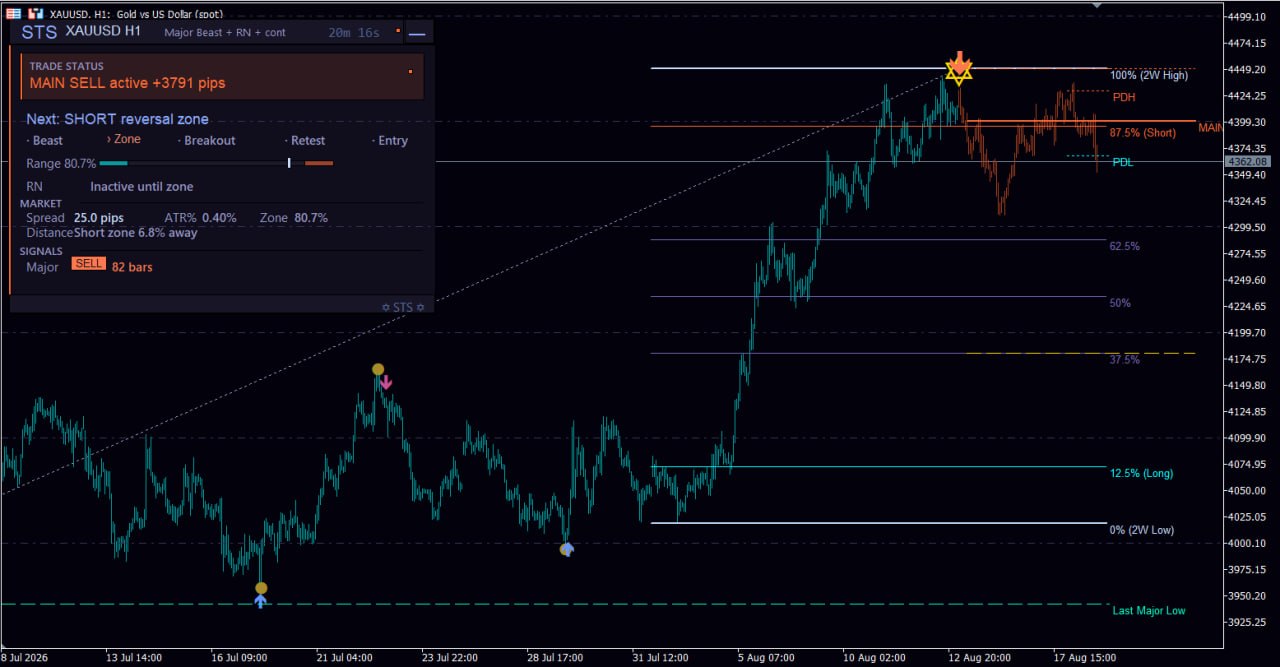1280x667 pixels.
Task: Click the Next: SHORT reversal zone heading
Action: (117, 119)
